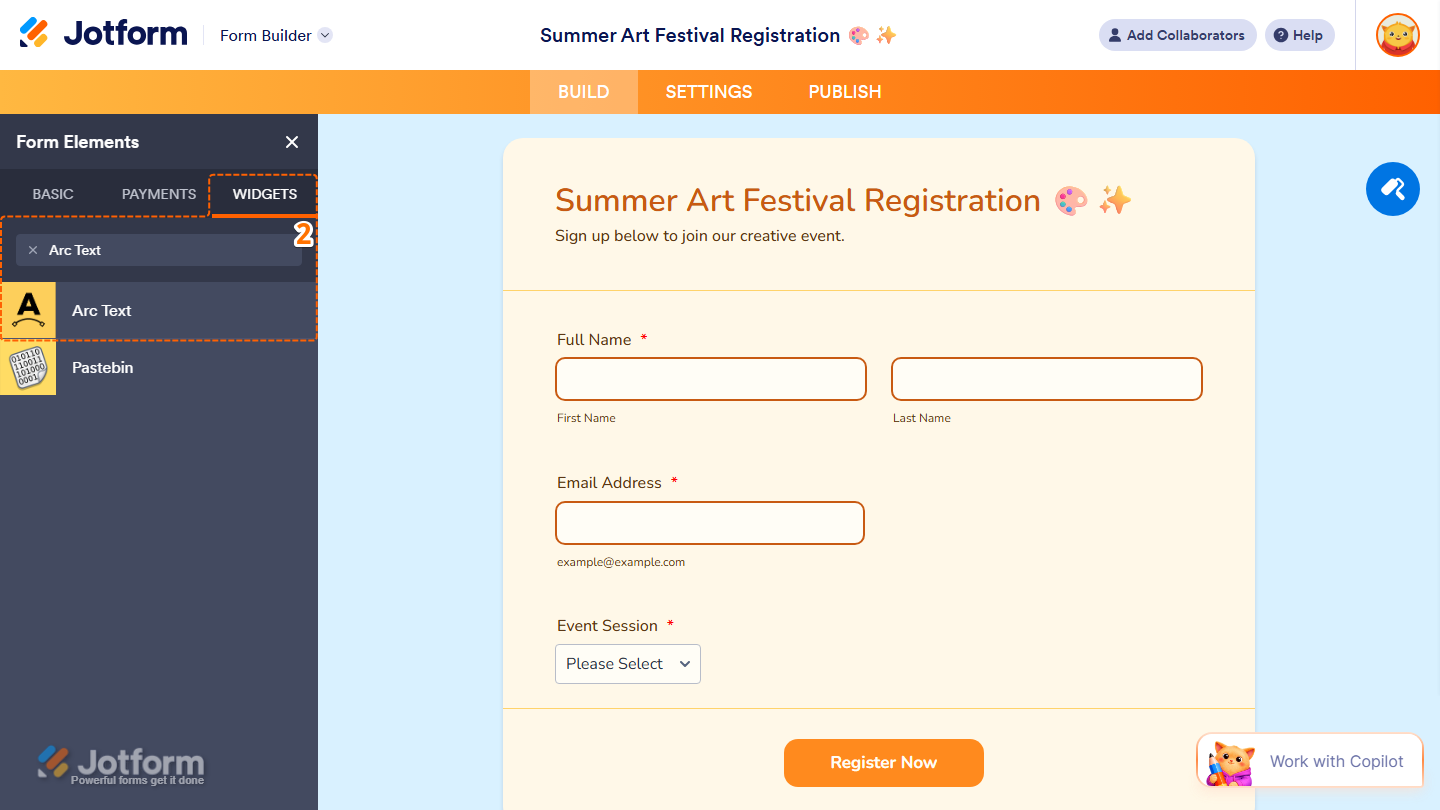The image size is (1440, 810).
Task: Open your account avatar menu
Action: 1396,35
